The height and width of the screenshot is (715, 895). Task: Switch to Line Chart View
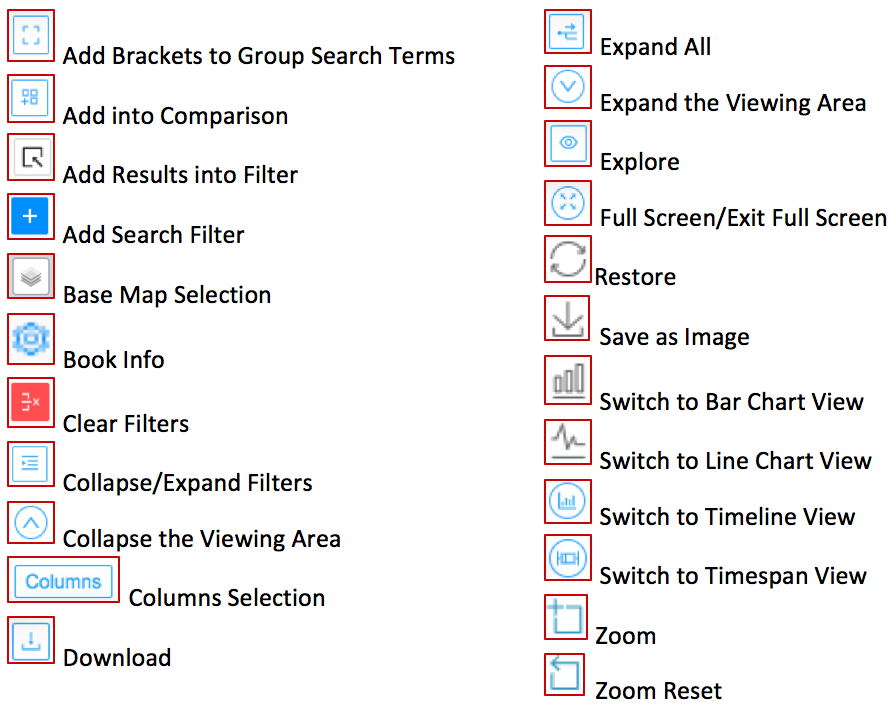(x=568, y=441)
